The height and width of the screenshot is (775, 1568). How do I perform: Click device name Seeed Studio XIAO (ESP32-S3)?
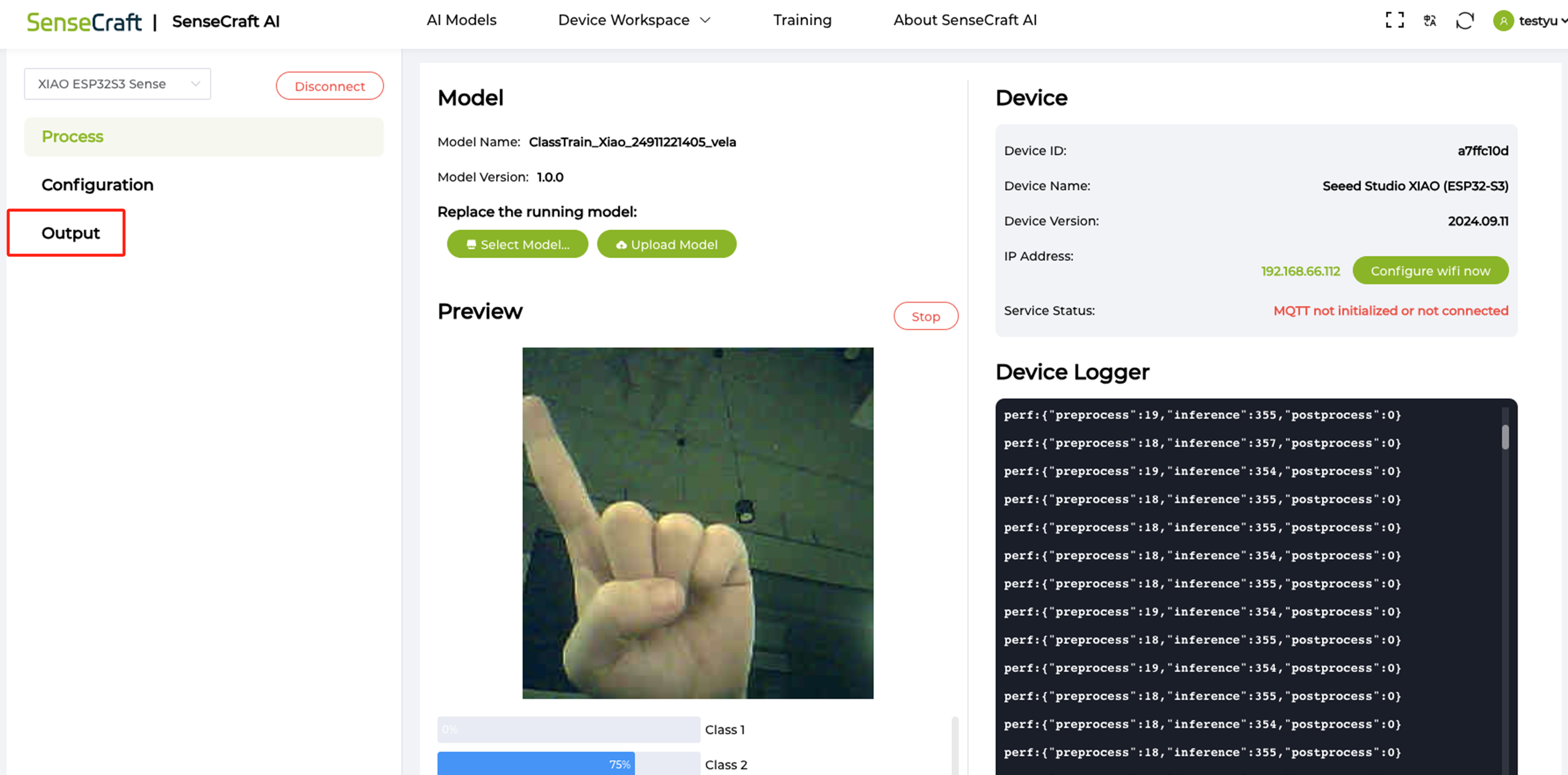point(1415,186)
